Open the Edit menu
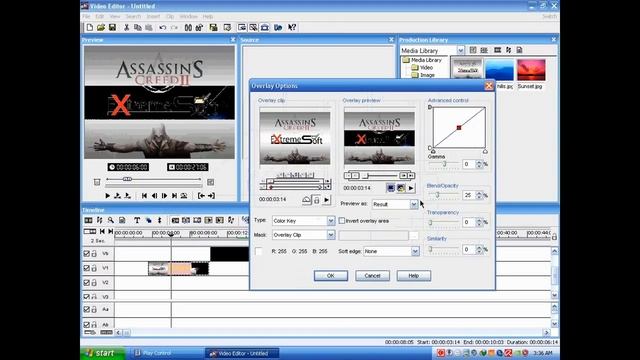This screenshot has width=640, height=360. pos(100,16)
